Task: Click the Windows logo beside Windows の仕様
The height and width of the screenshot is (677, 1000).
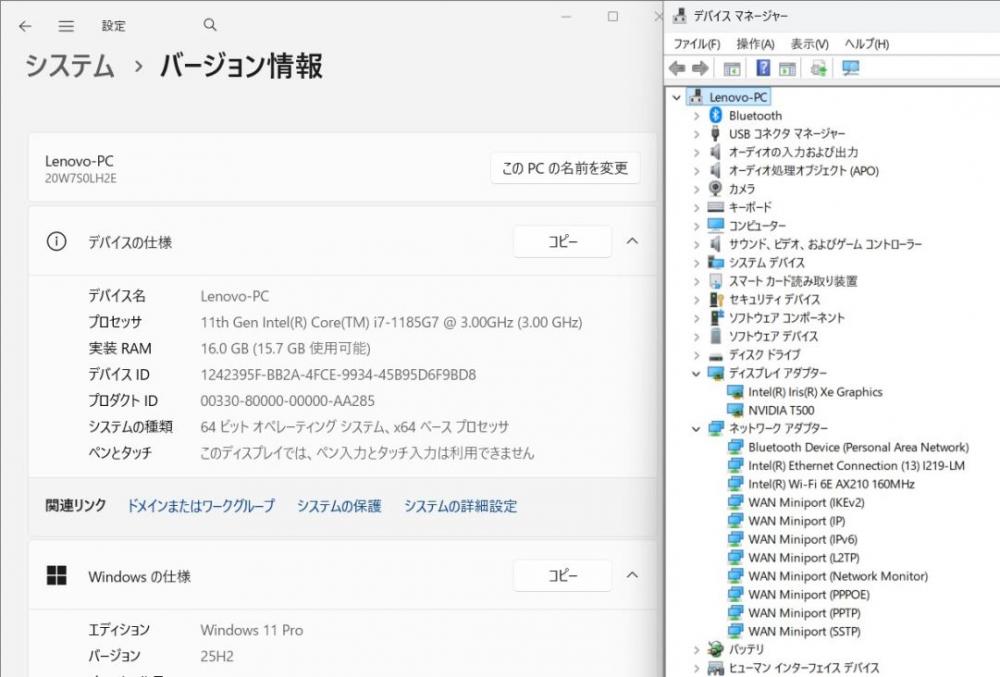Action: click(57, 575)
